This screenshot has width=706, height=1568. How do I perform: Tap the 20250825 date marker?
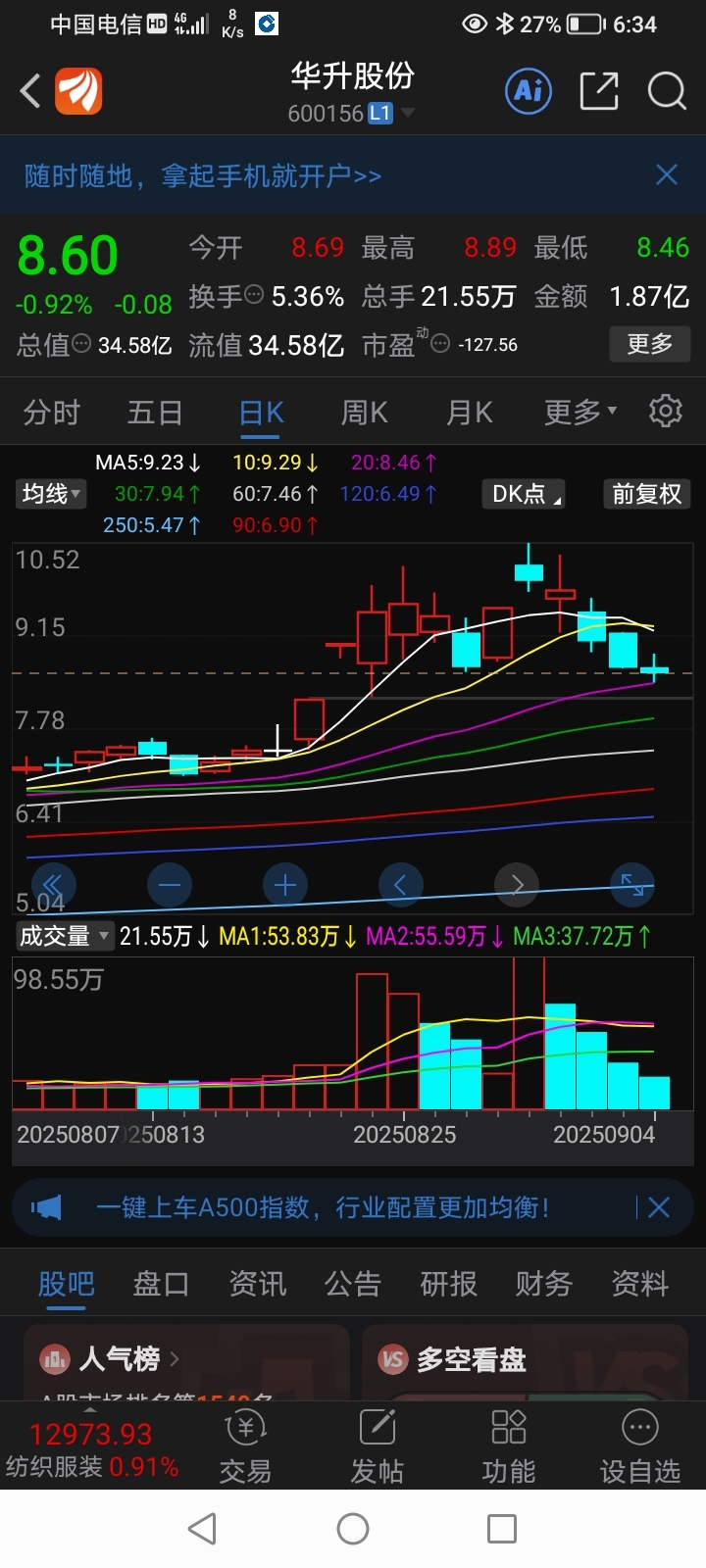pyautogui.click(x=404, y=1135)
